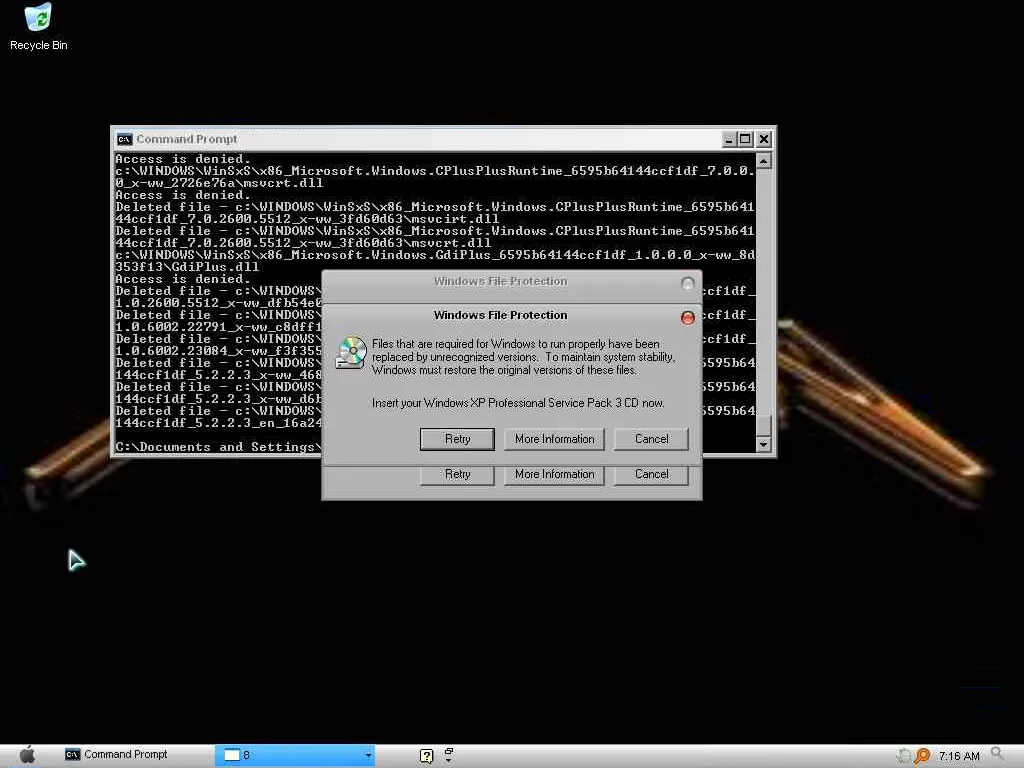
Task: Click the question mark help icon in taskbar
Action: click(426, 756)
